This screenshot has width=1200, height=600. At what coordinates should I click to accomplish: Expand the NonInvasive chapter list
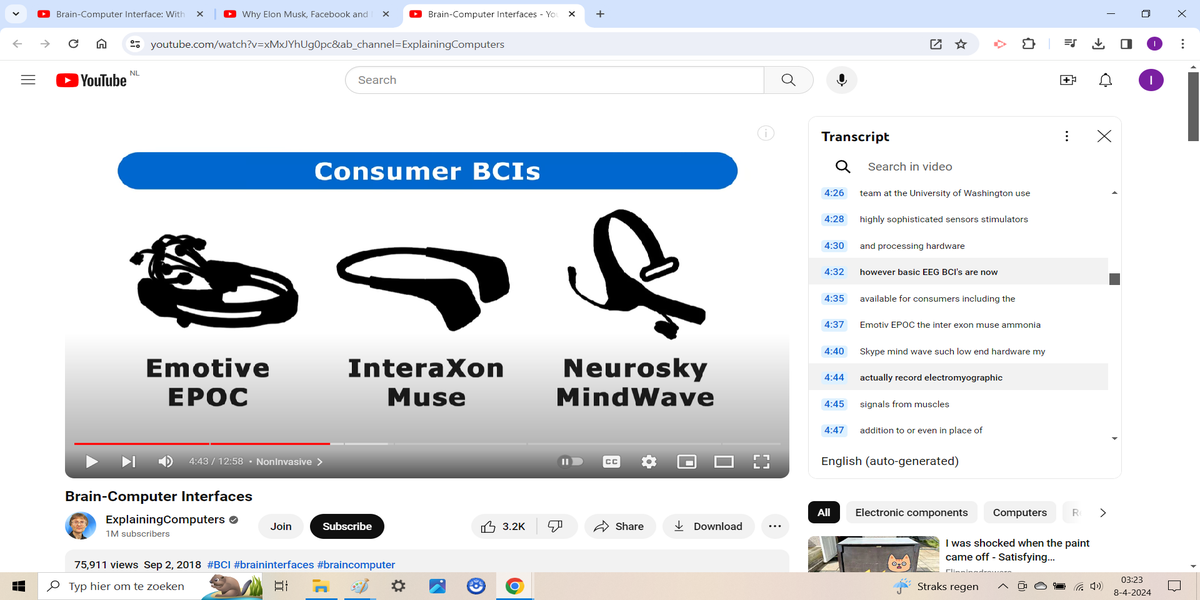290,462
